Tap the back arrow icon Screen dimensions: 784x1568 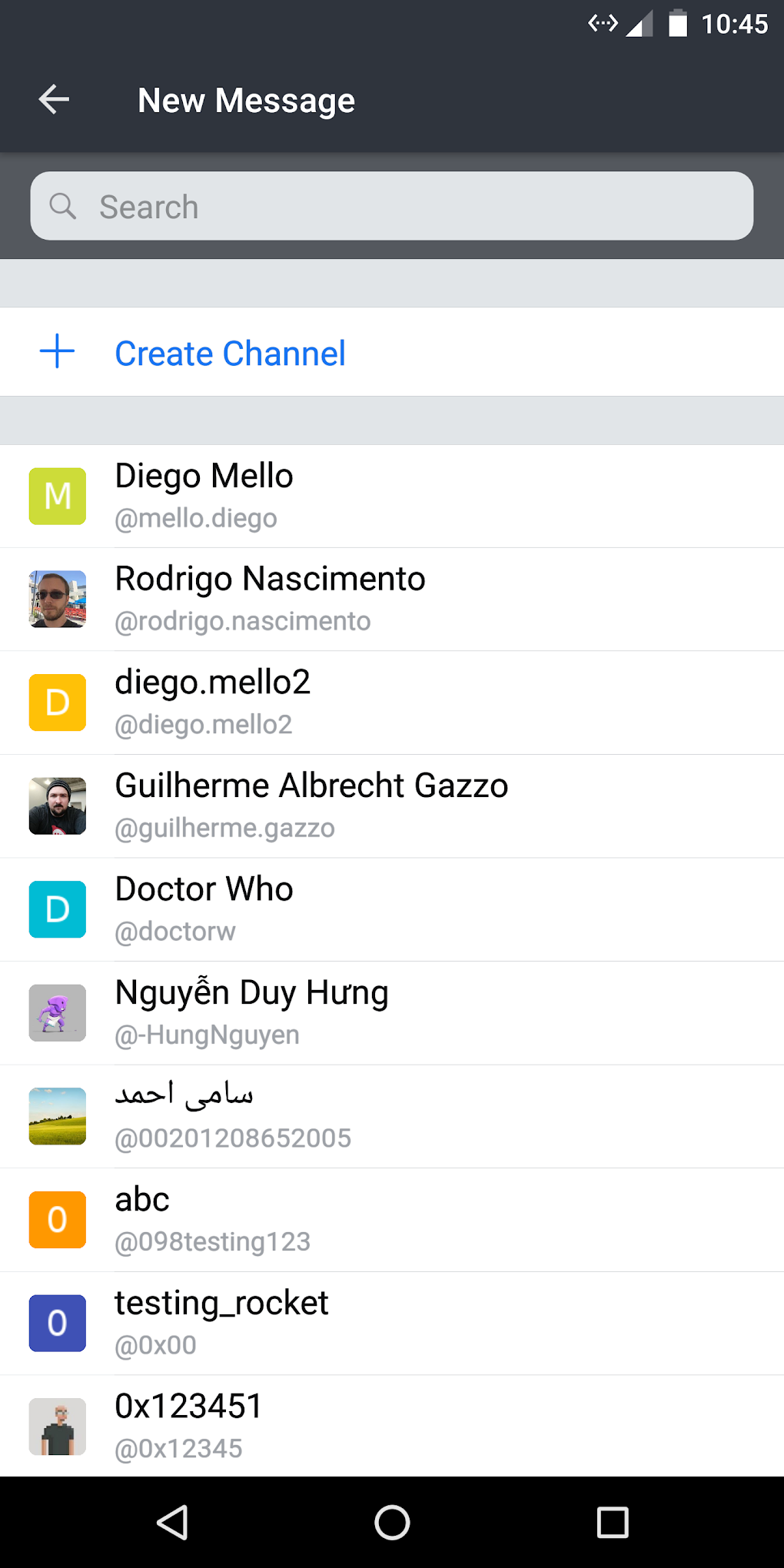click(54, 100)
